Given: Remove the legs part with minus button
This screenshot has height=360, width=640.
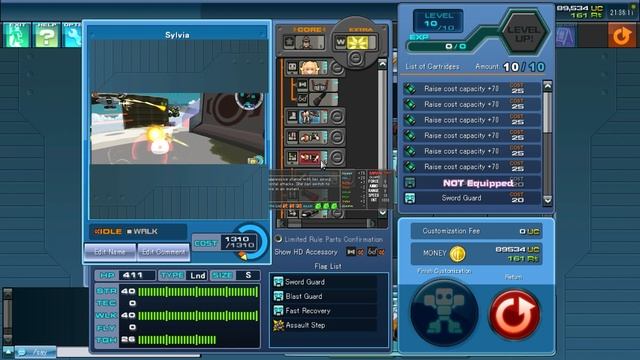Looking at the screenshot, I should [337, 117].
